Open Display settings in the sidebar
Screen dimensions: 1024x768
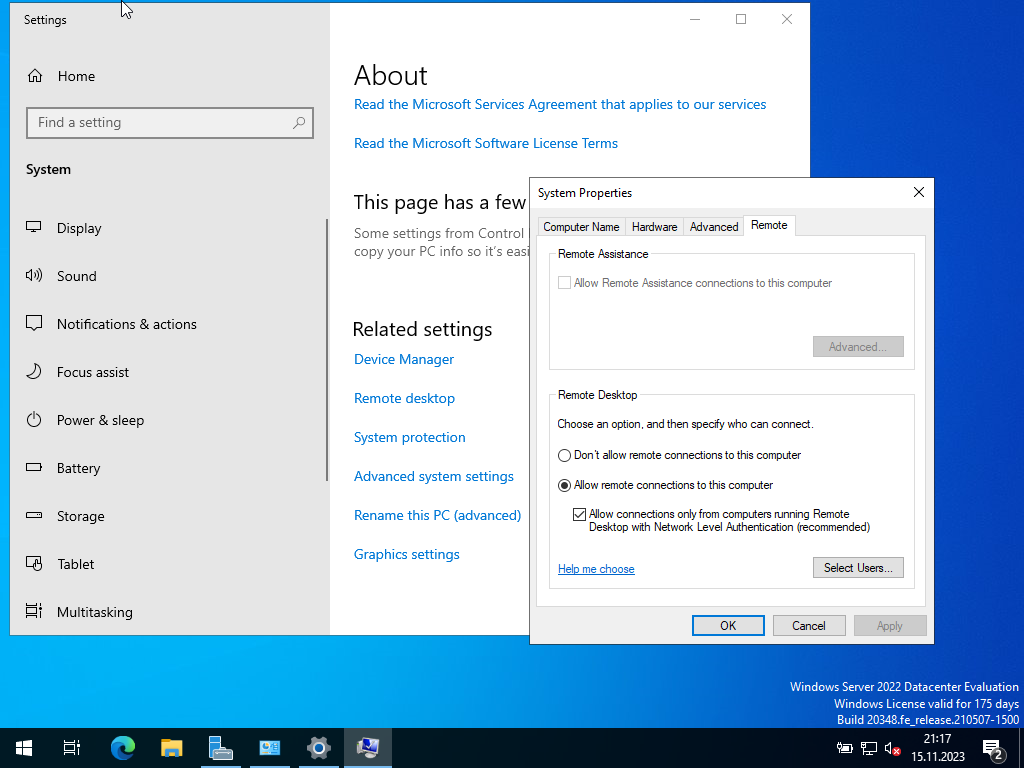[x=64, y=228]
